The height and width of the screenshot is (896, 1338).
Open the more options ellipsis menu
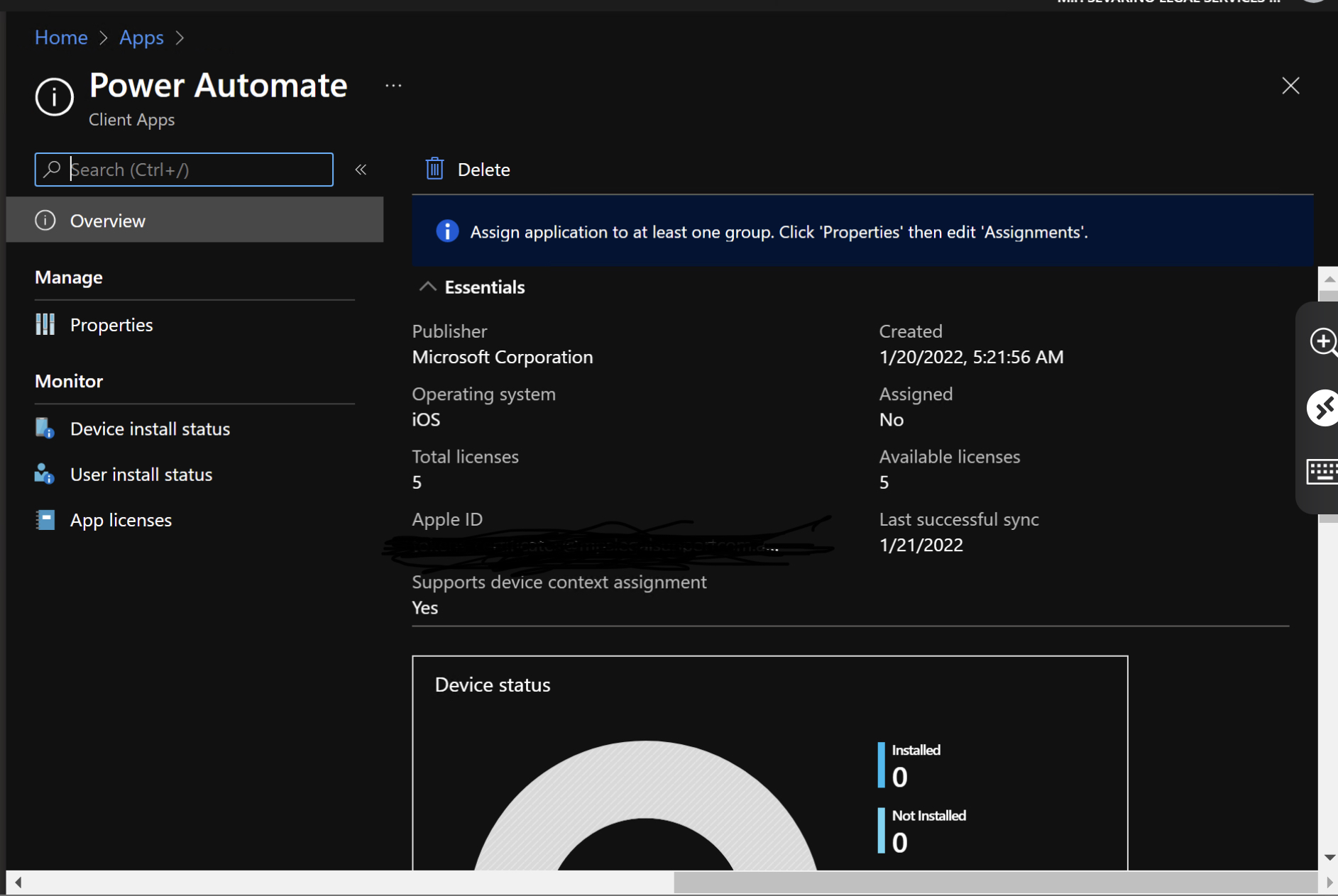point(393,86)
